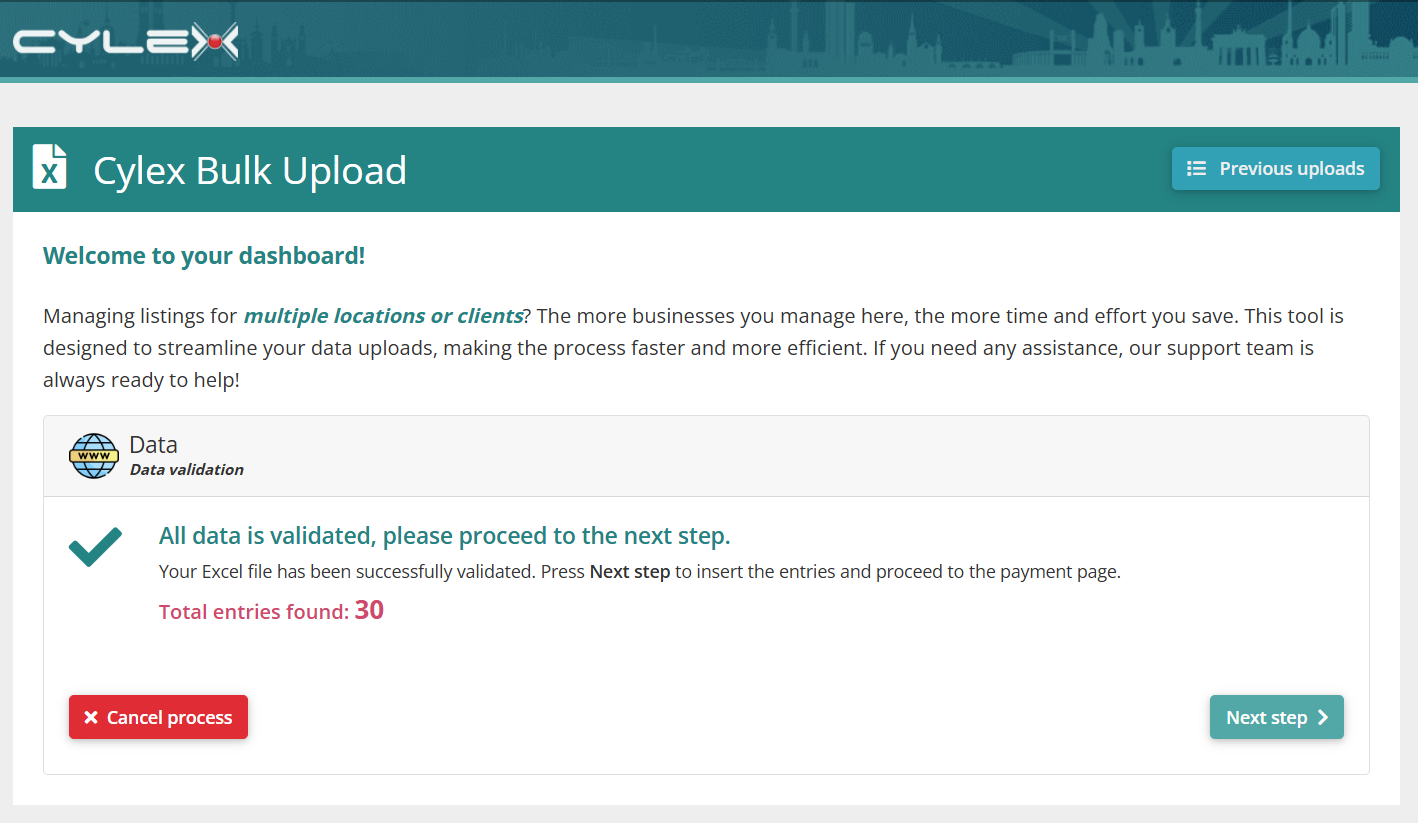Click the chevron arrow on Next step
Screen dimensions: 1418x823
pyautogui.click(x=1322, y=717)
